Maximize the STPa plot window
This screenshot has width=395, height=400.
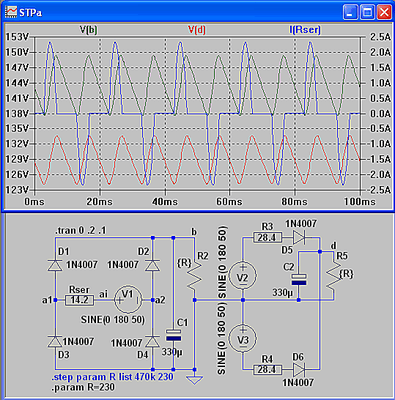click(x=367, y=13)
